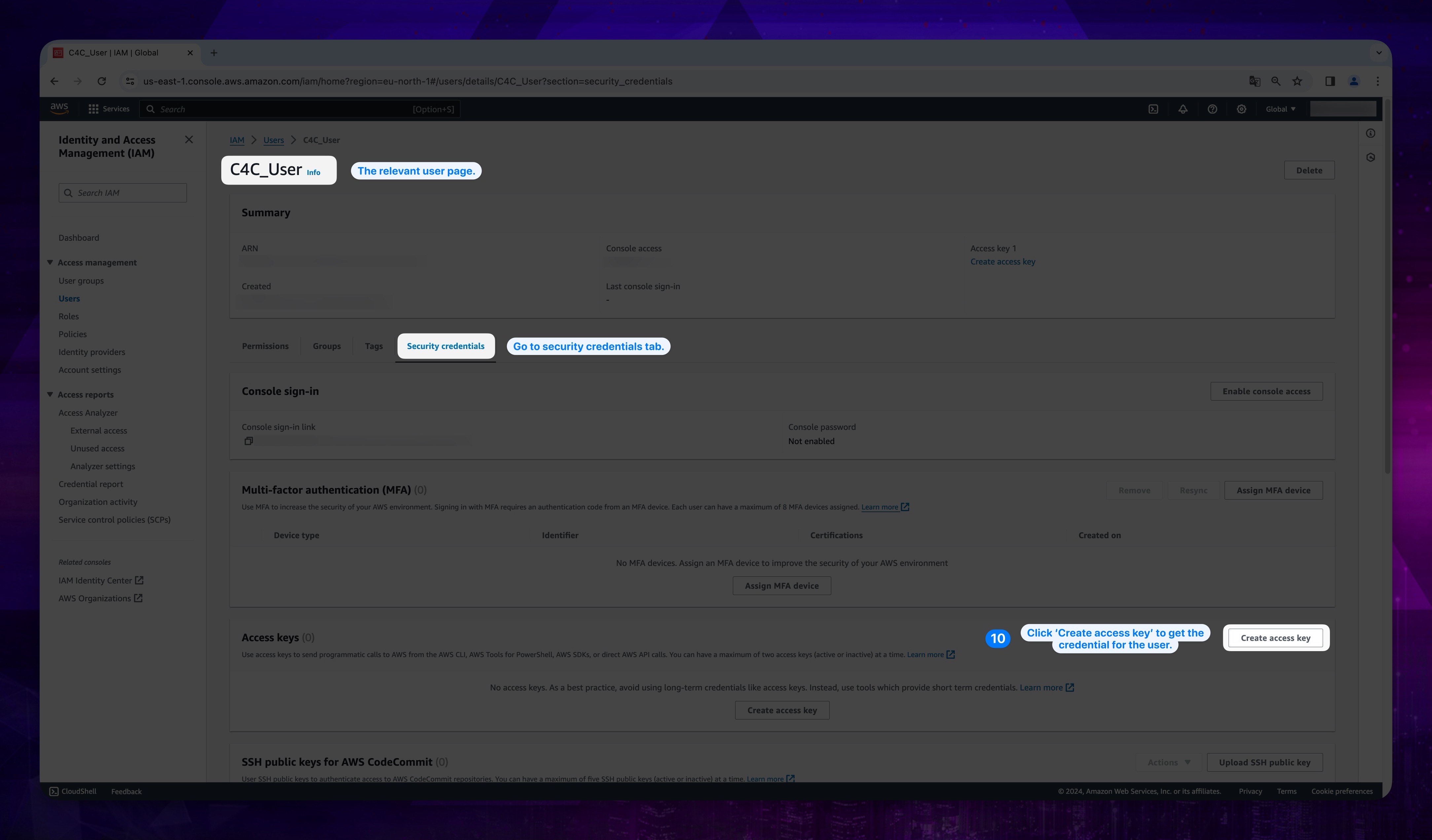Open Account settings in sidebar

(x=90, y=370)
